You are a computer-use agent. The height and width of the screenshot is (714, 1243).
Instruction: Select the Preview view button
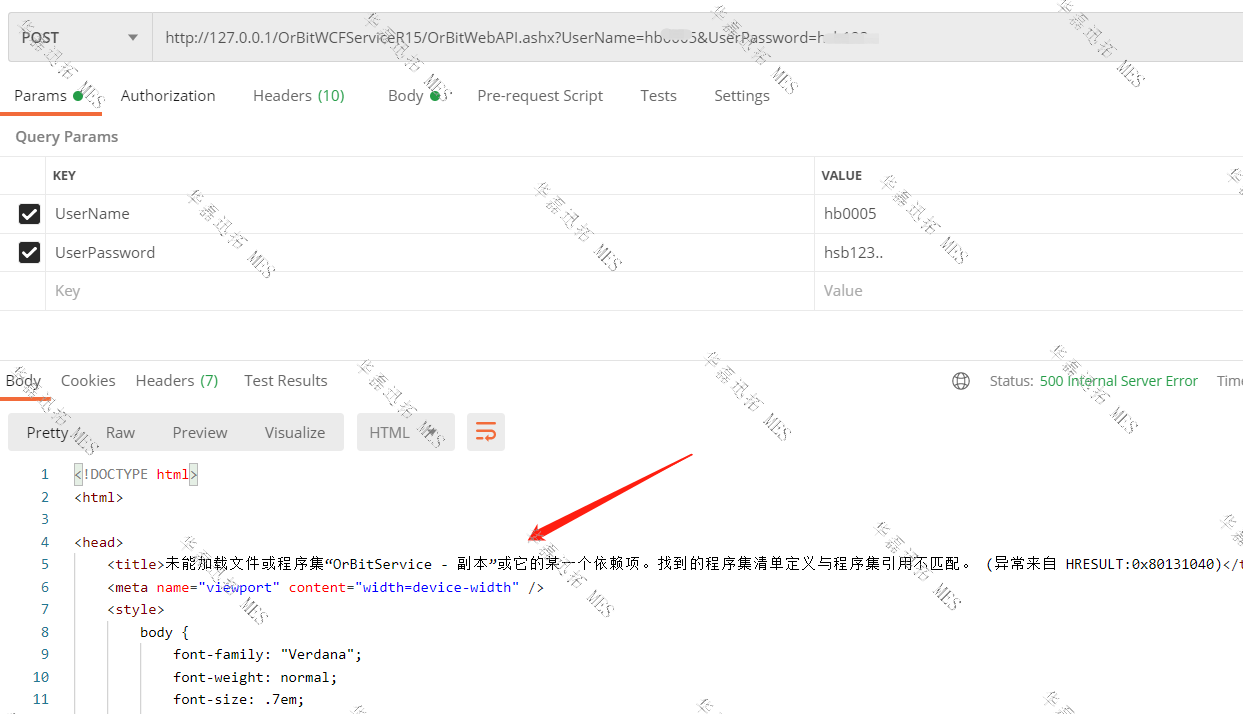pyautogui.click(x=200, y=432)
